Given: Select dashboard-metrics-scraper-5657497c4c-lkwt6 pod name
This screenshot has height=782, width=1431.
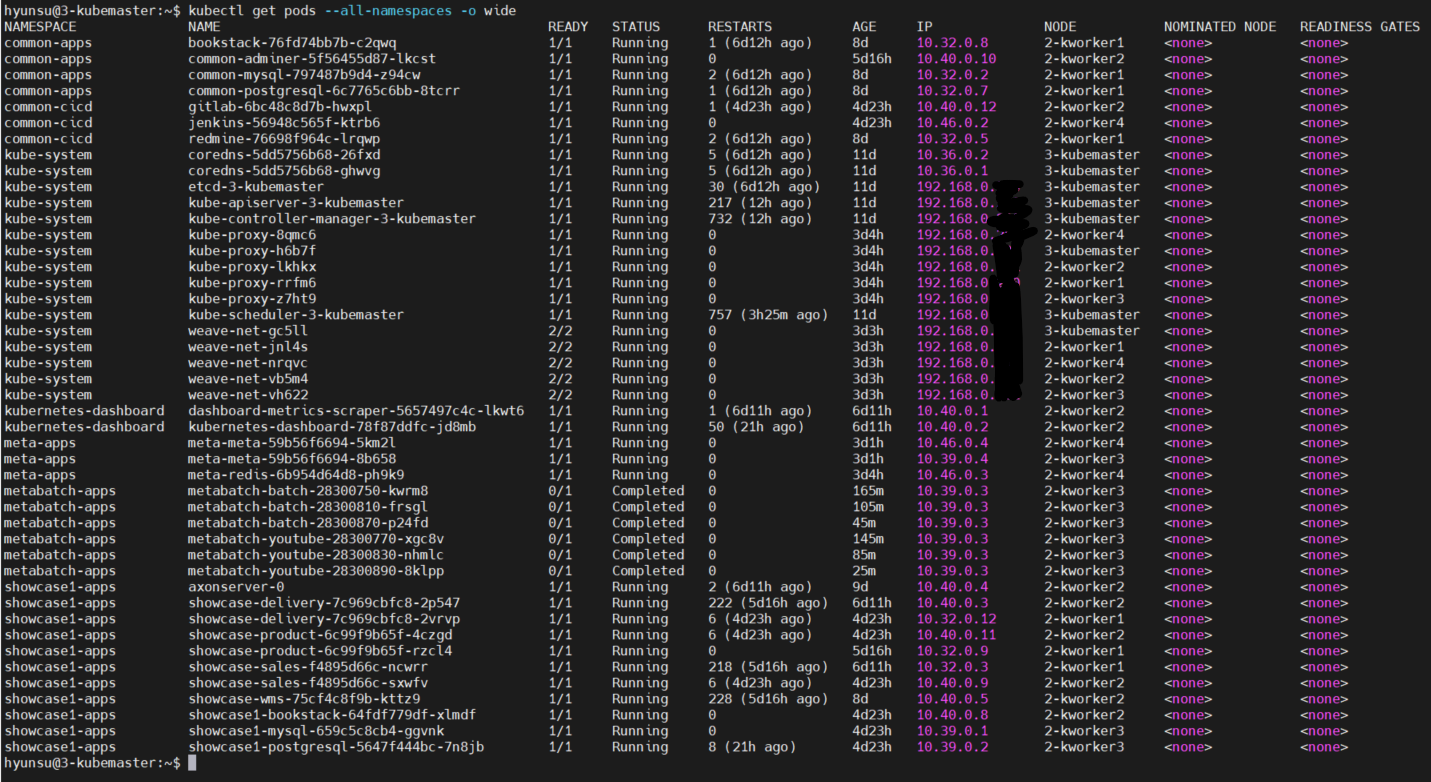Looking at the screenshot, I should [356, 411].
